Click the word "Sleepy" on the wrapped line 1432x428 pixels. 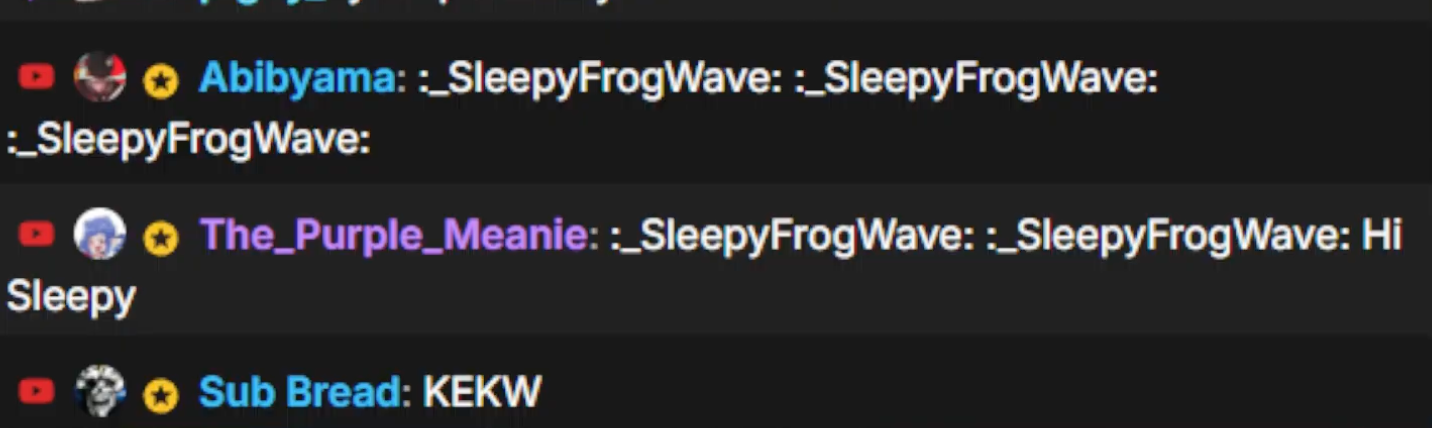(70, 298)
